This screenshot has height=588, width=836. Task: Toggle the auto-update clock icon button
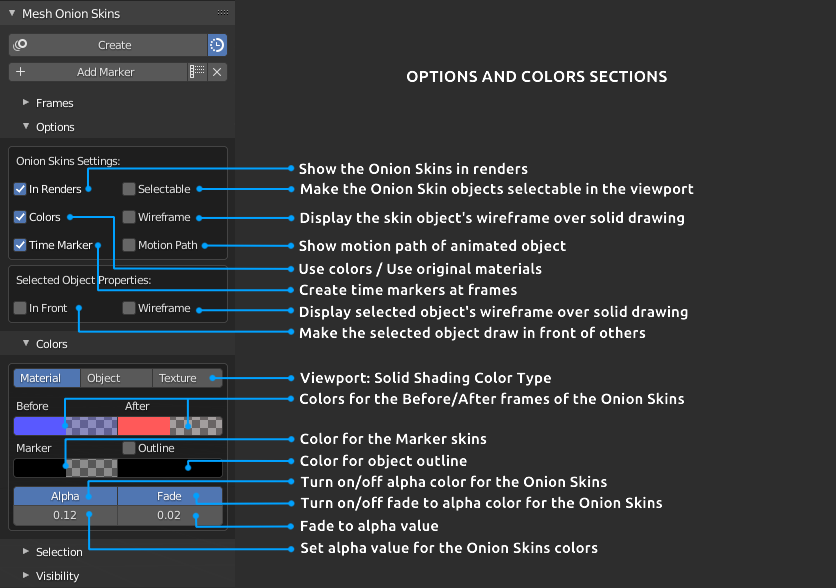point(217,45)
